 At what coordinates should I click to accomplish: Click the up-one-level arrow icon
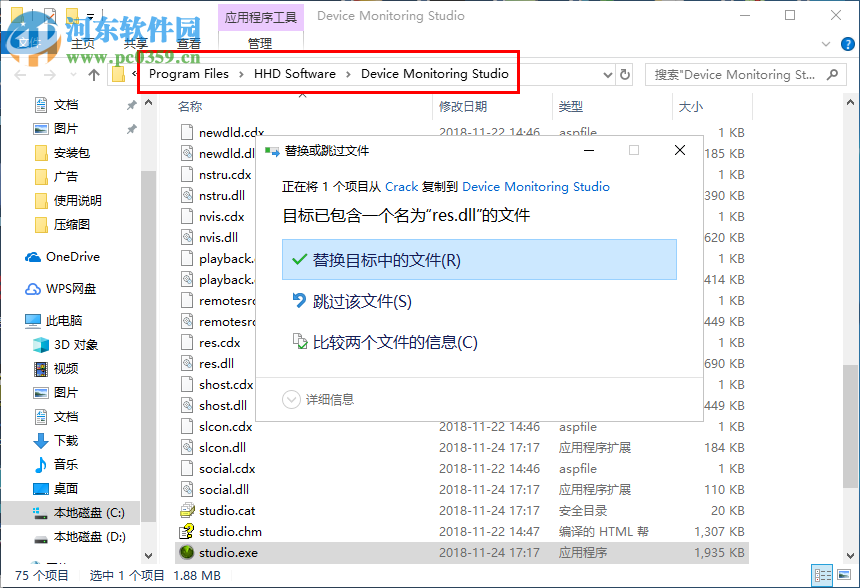coord(94,73)
